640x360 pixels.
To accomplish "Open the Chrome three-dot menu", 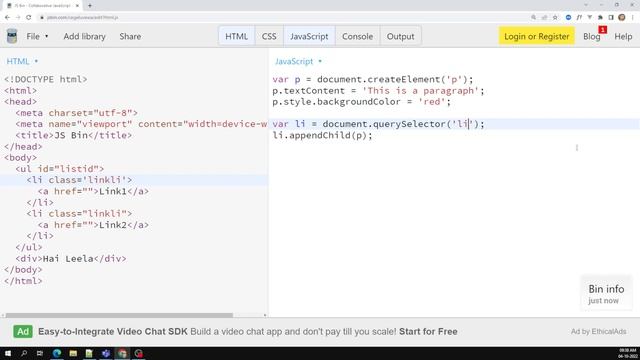I will coord(633,18).
